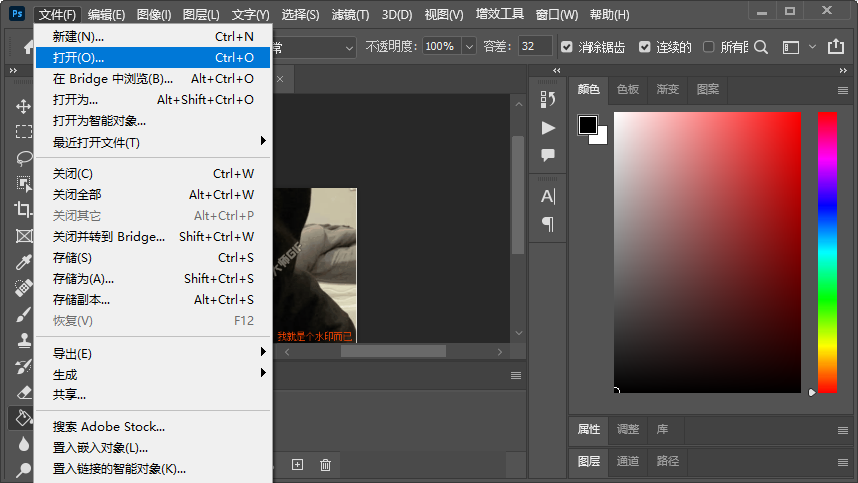Uncheck the 连续的 checkbox
The height and width of the screenshot is (483, 858).
point(644,47)
